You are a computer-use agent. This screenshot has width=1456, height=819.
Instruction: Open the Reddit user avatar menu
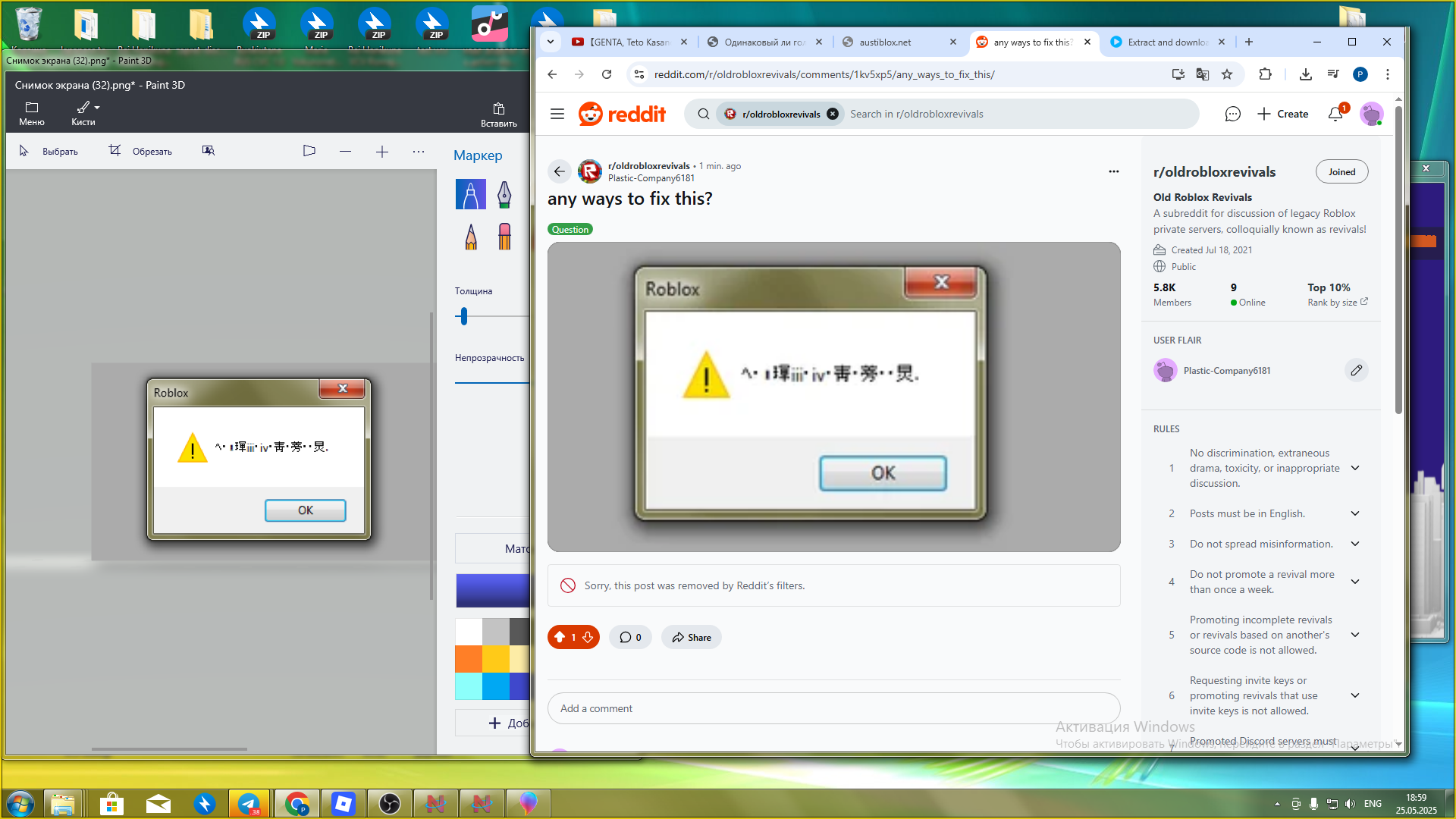click(x=1371, y=114)
